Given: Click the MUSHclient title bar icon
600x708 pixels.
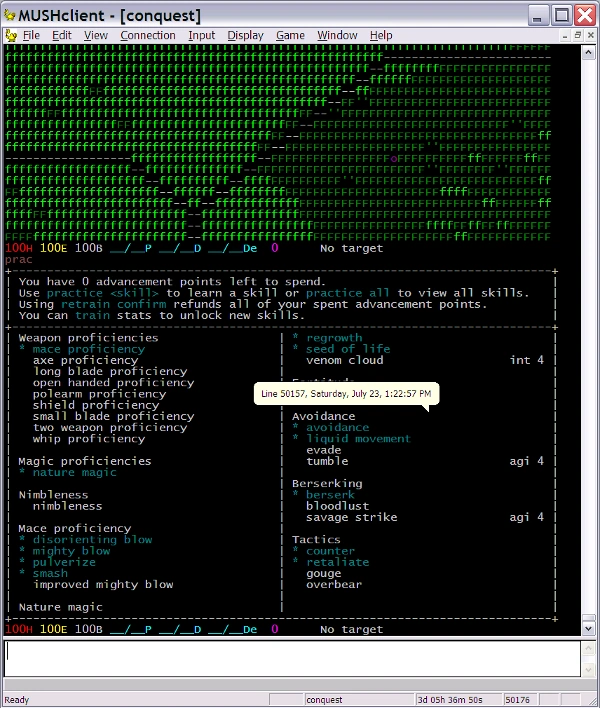Looking at the screenshot, I should [x=9, y=15].
